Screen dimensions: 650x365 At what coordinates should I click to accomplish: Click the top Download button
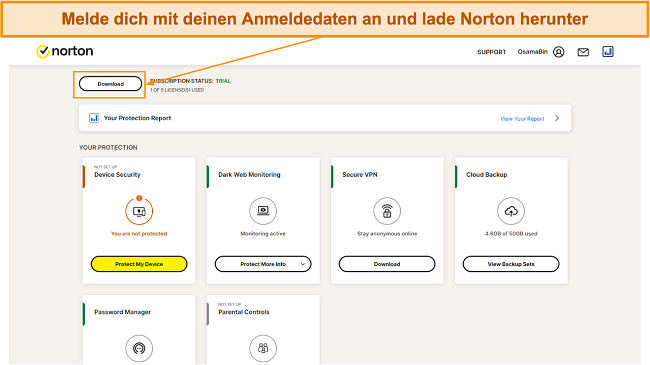tap(110, 84)
